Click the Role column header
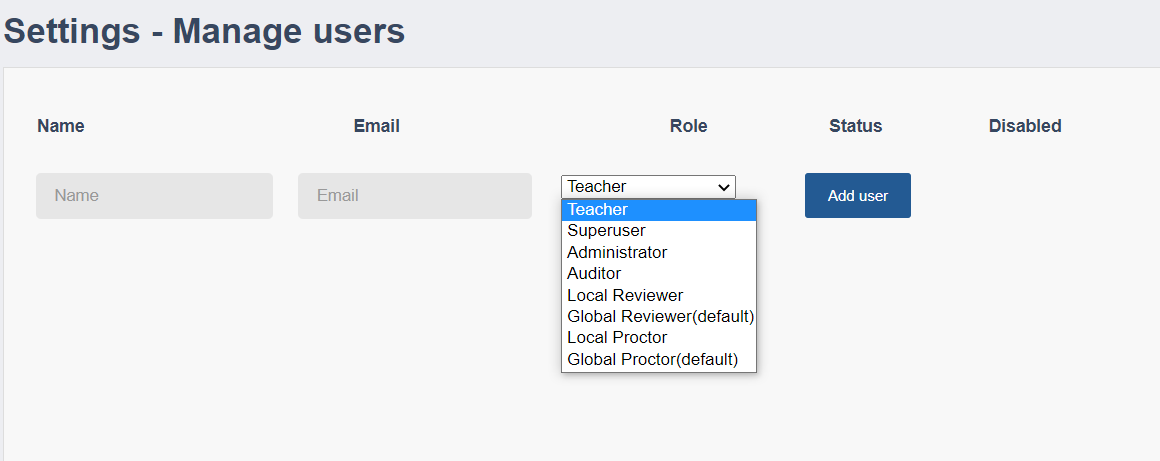 click(689, 126)
